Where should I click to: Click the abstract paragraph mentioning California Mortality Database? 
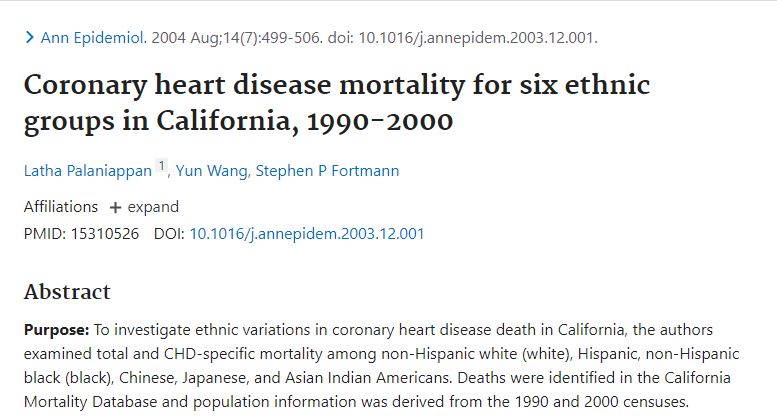click(x=382, y=366)
